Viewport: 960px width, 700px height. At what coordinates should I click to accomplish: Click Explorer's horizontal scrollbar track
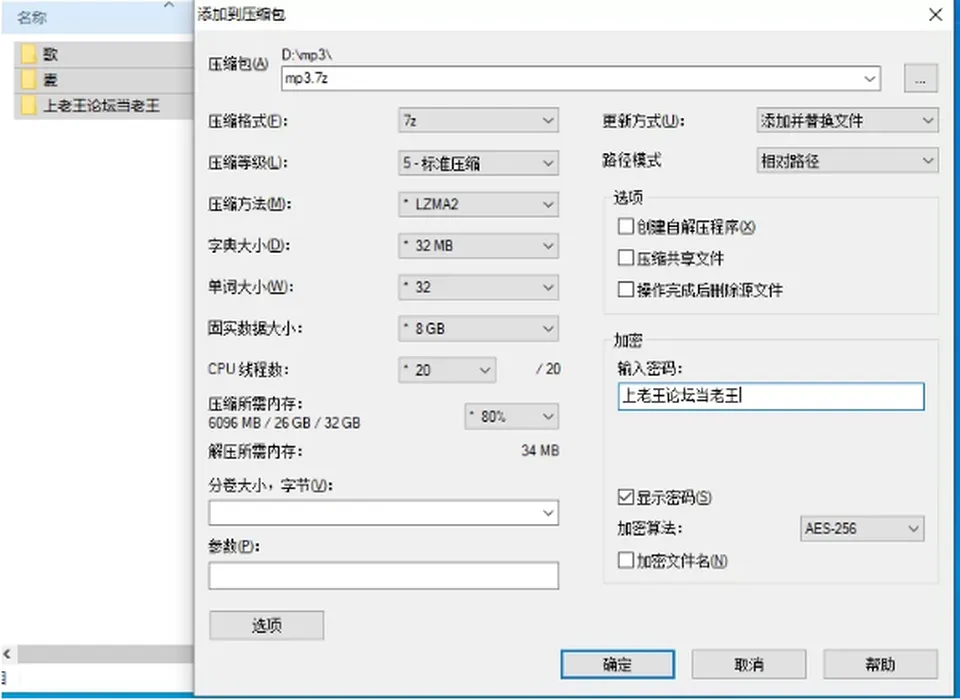pos(104,654)
